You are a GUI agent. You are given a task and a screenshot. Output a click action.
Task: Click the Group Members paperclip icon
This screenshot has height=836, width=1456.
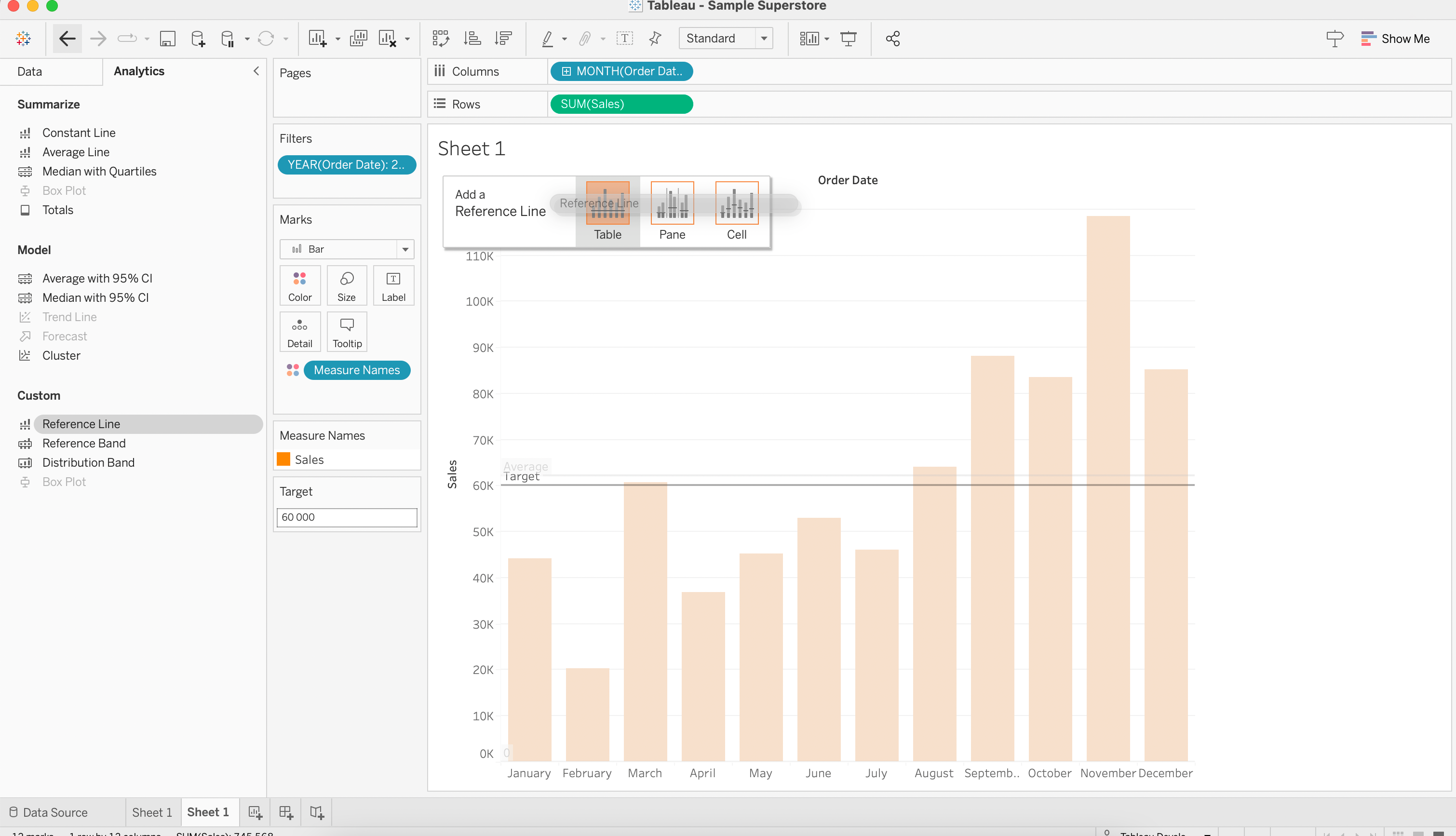point(584,39)
